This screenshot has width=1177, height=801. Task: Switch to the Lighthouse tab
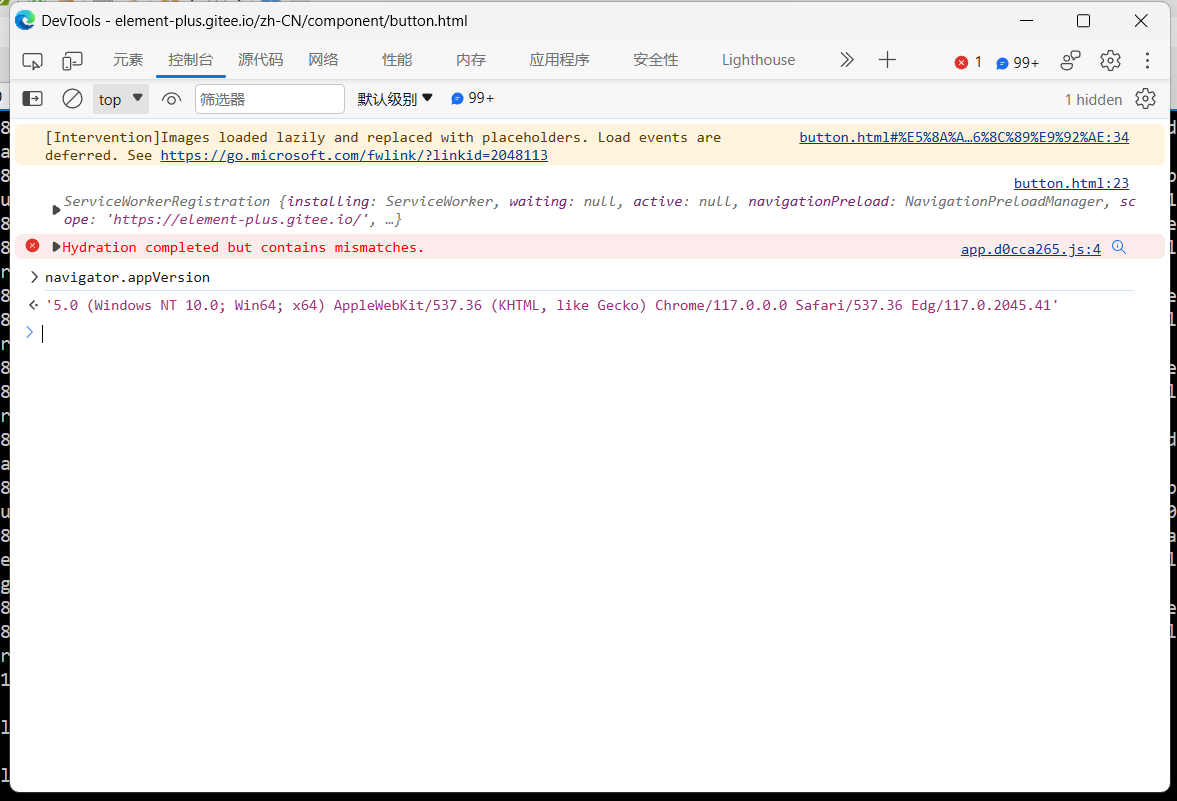coord(757,60)
